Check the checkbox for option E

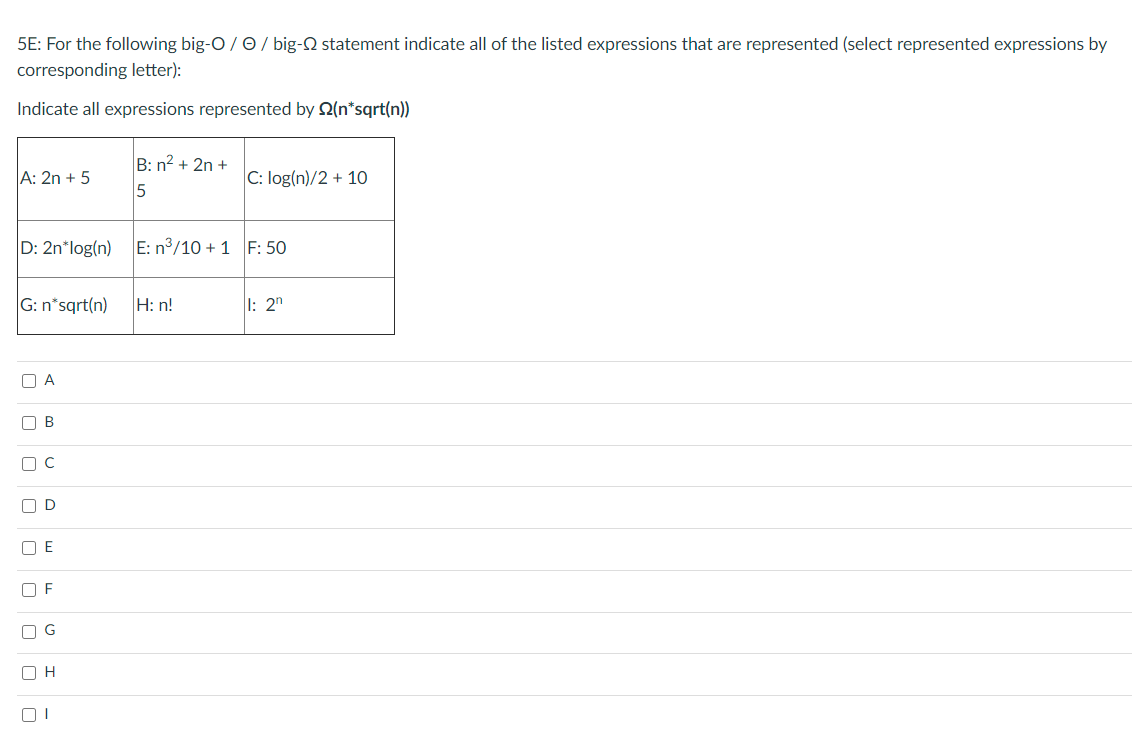pos(27,547)
